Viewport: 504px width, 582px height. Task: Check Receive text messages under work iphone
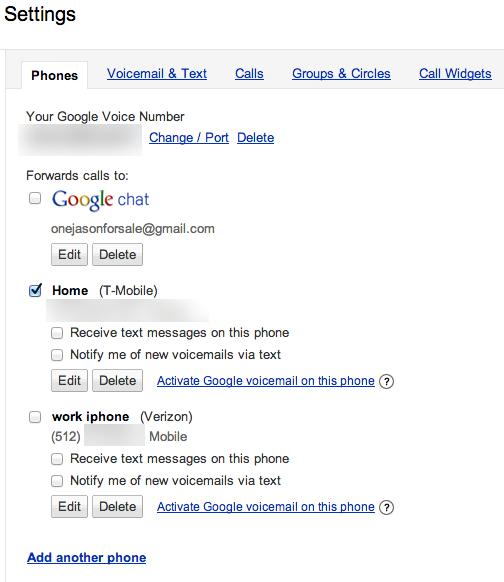point(57,459)
